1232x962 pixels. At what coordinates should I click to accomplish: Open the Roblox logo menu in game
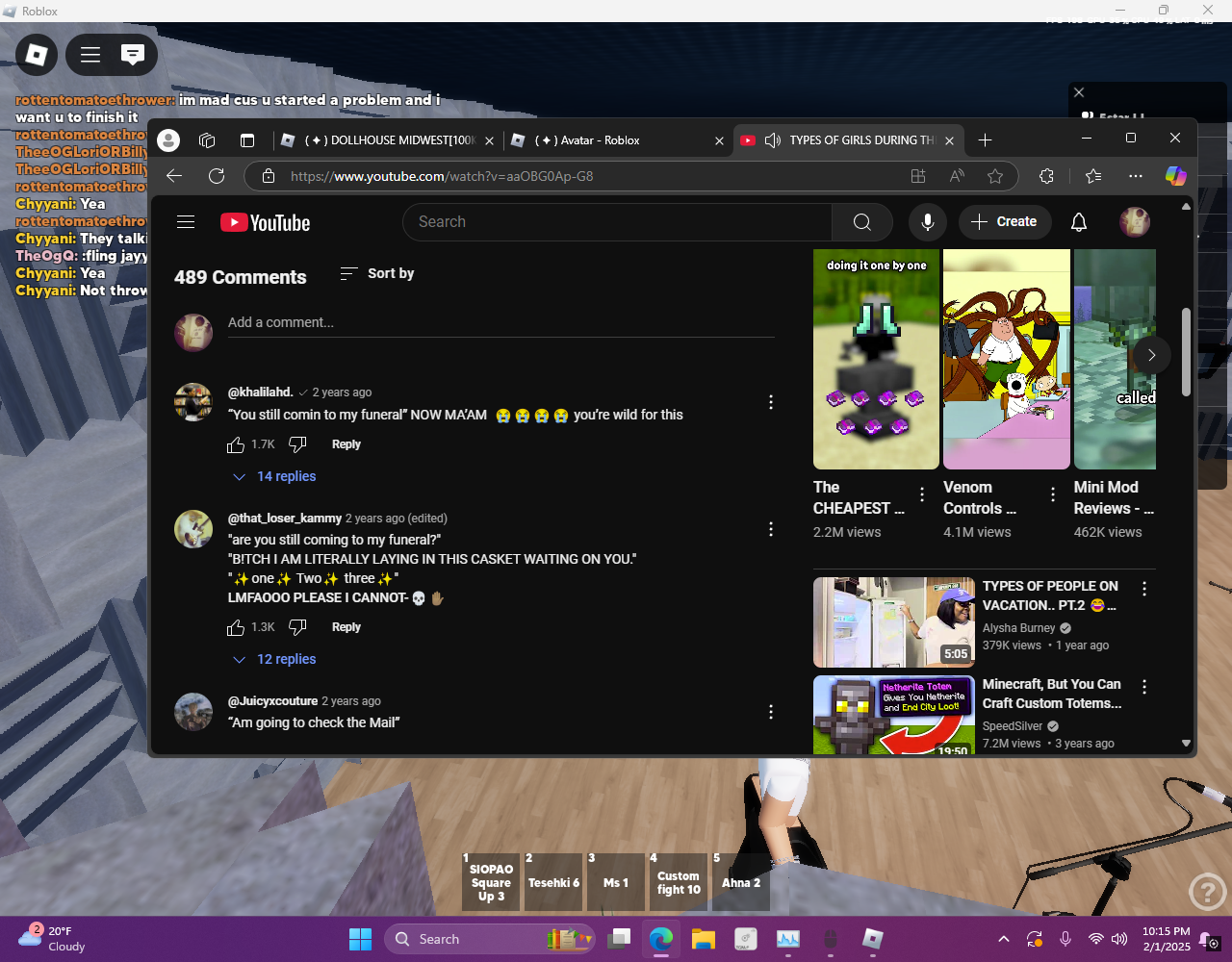coord(37,55)
